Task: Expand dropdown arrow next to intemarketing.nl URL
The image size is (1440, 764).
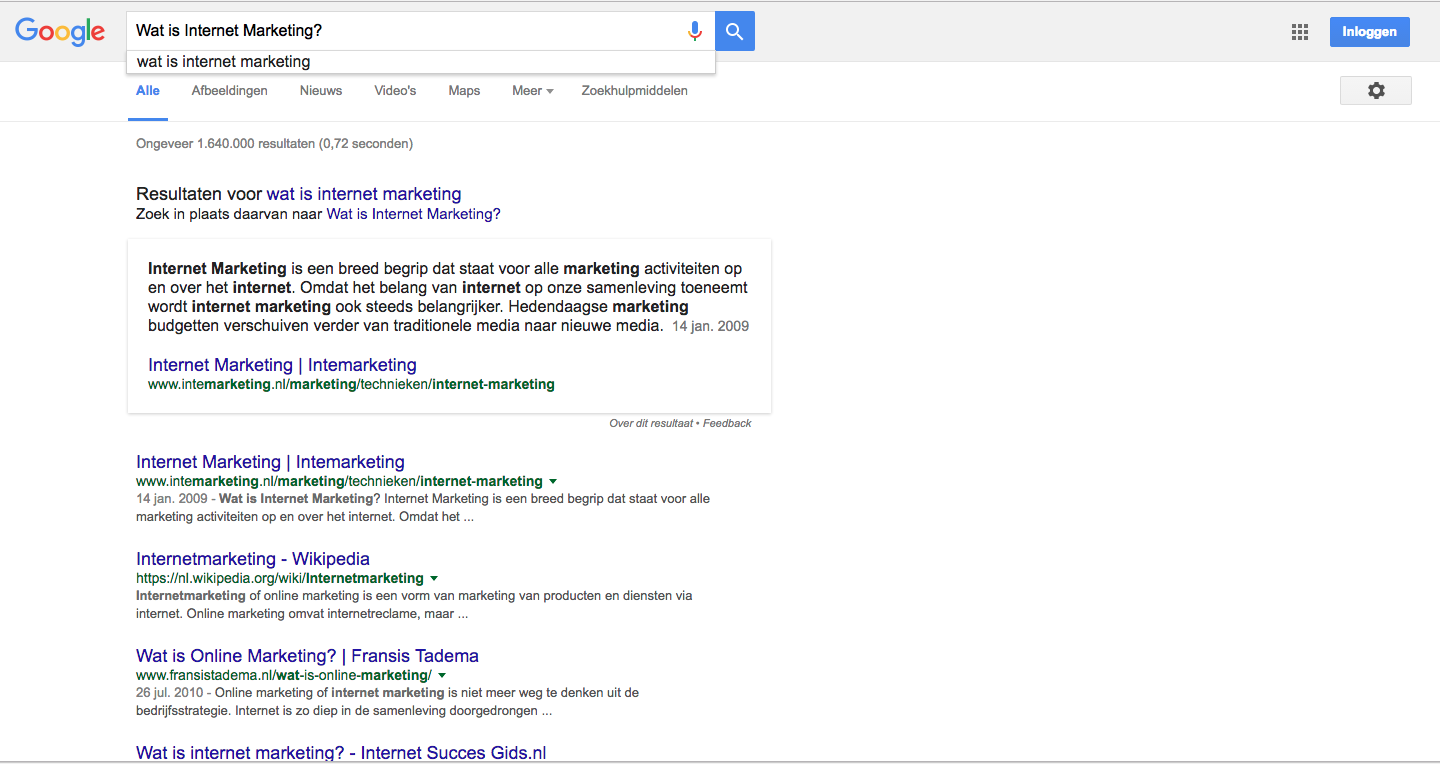Action: [553, 482]
